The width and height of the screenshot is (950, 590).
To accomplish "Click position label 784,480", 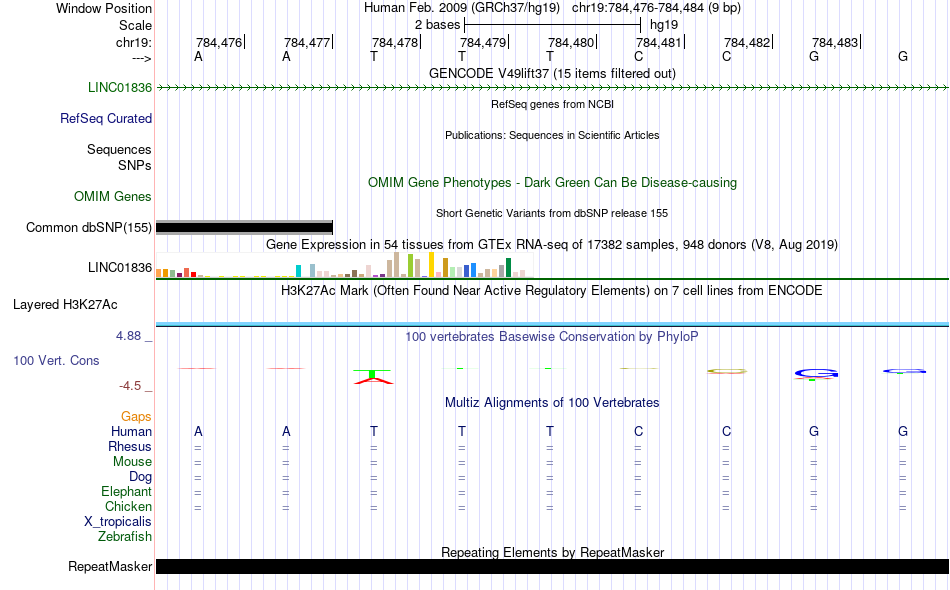I will (x=571, y=42).
